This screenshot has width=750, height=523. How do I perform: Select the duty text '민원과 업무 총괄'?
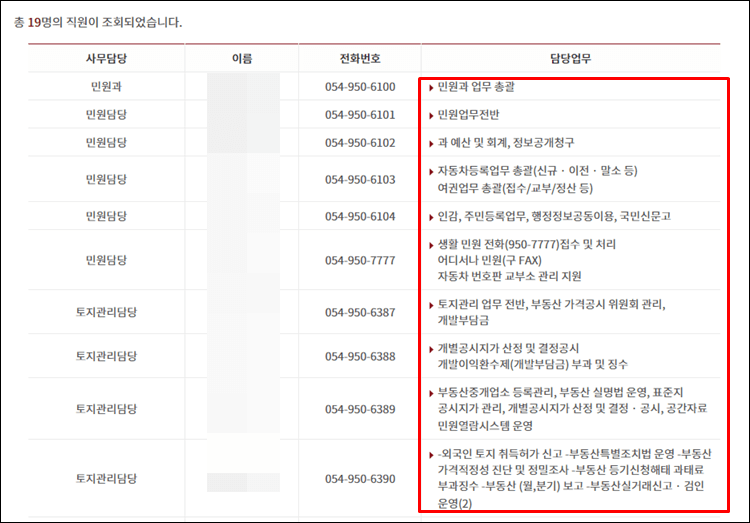(476, 87)
